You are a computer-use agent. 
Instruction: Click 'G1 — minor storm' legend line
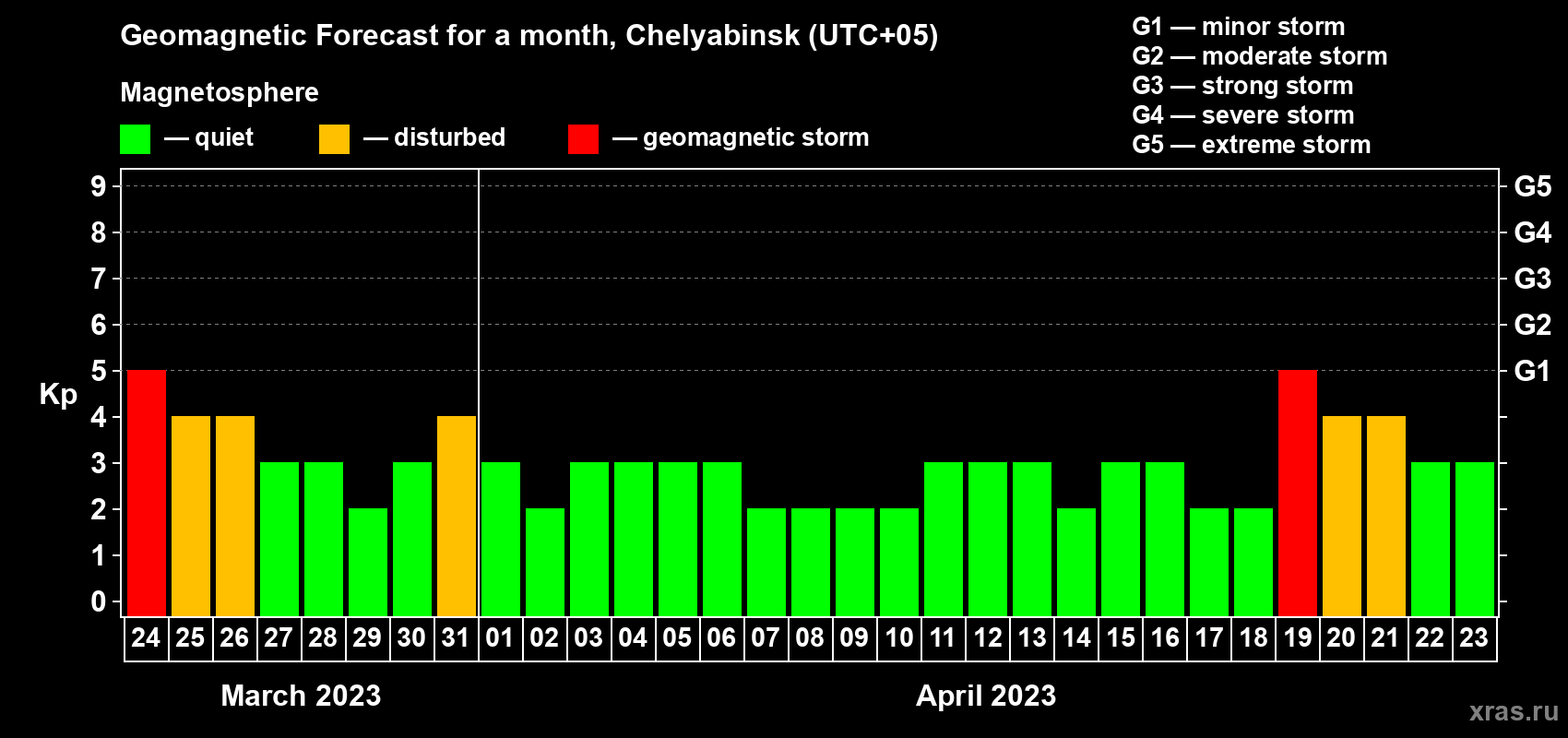coord(1239,27)
